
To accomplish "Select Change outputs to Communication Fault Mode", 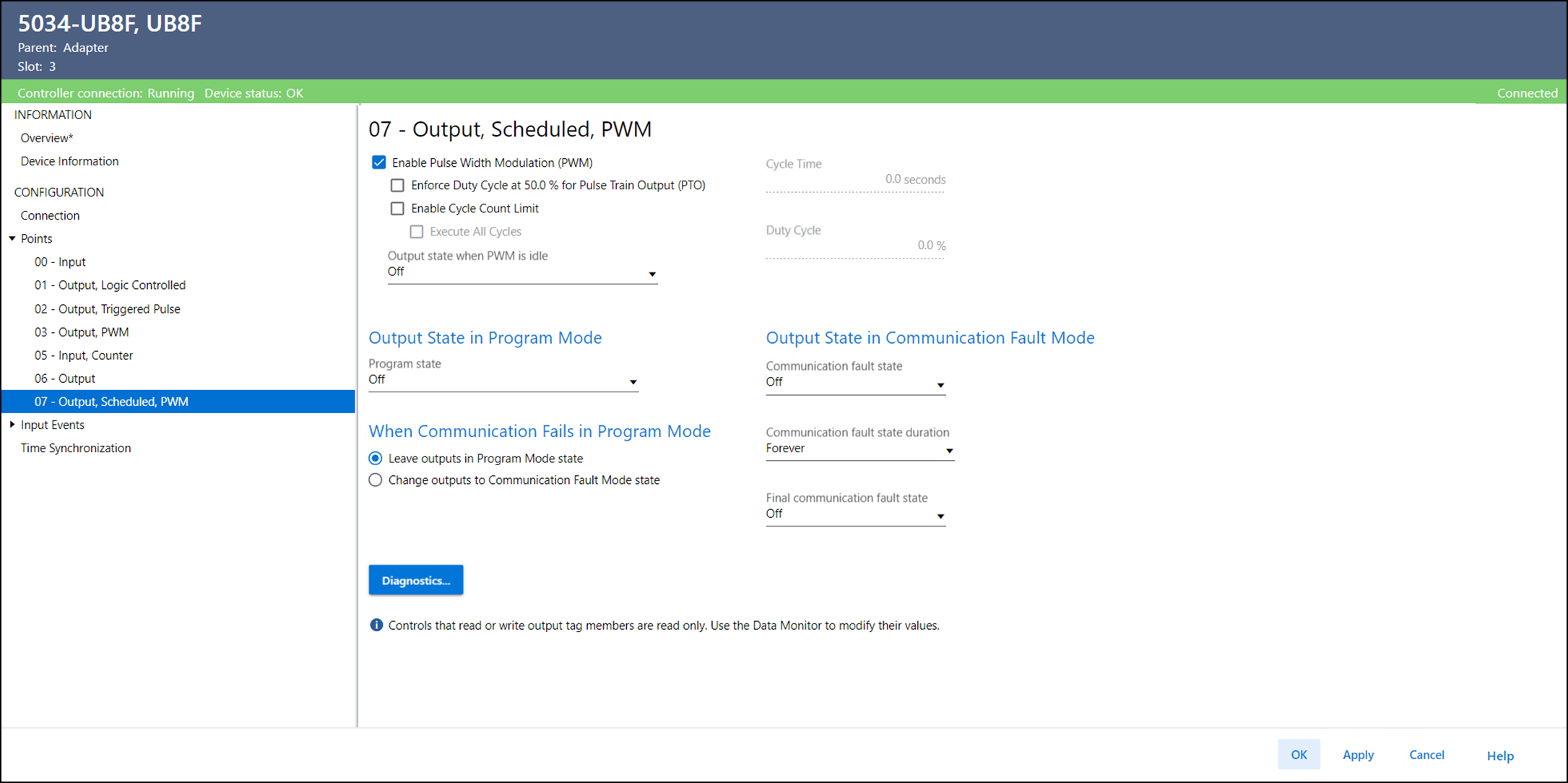I will coord(376,480).
